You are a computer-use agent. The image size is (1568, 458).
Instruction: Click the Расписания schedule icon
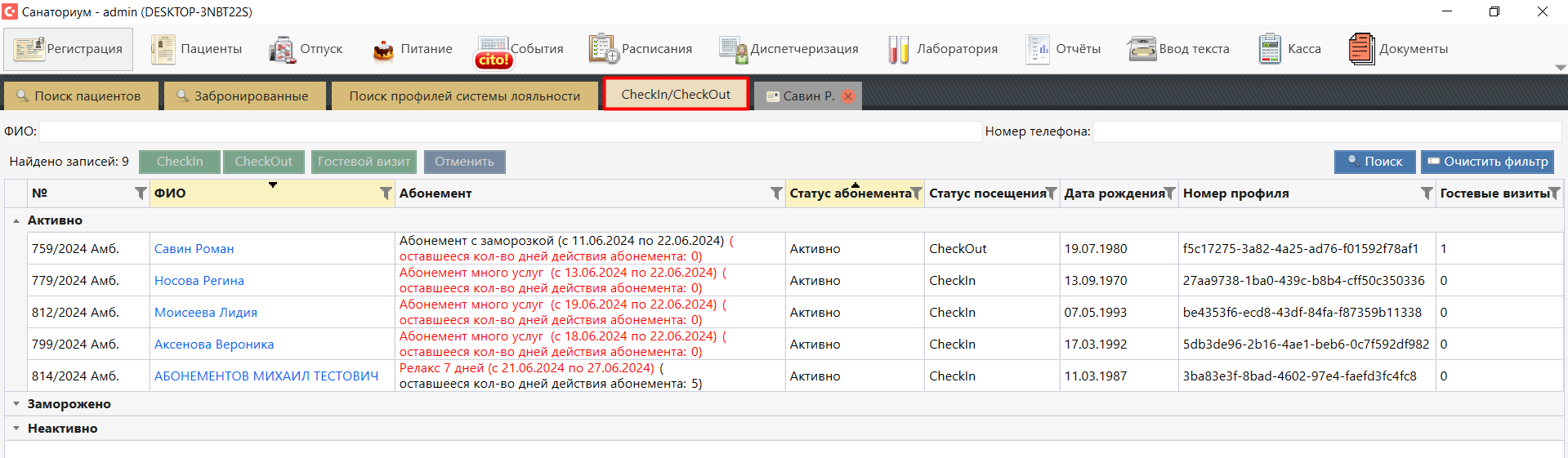tap(604, 49)
